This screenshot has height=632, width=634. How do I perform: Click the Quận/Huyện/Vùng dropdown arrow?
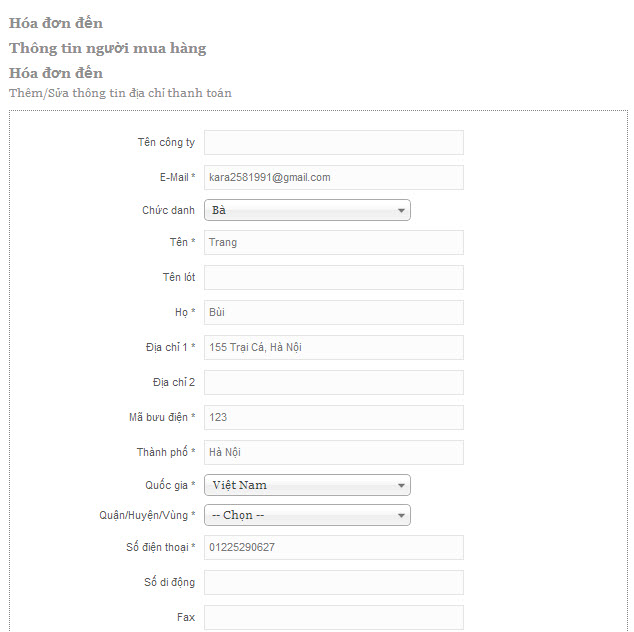click(x=401, y=515)
